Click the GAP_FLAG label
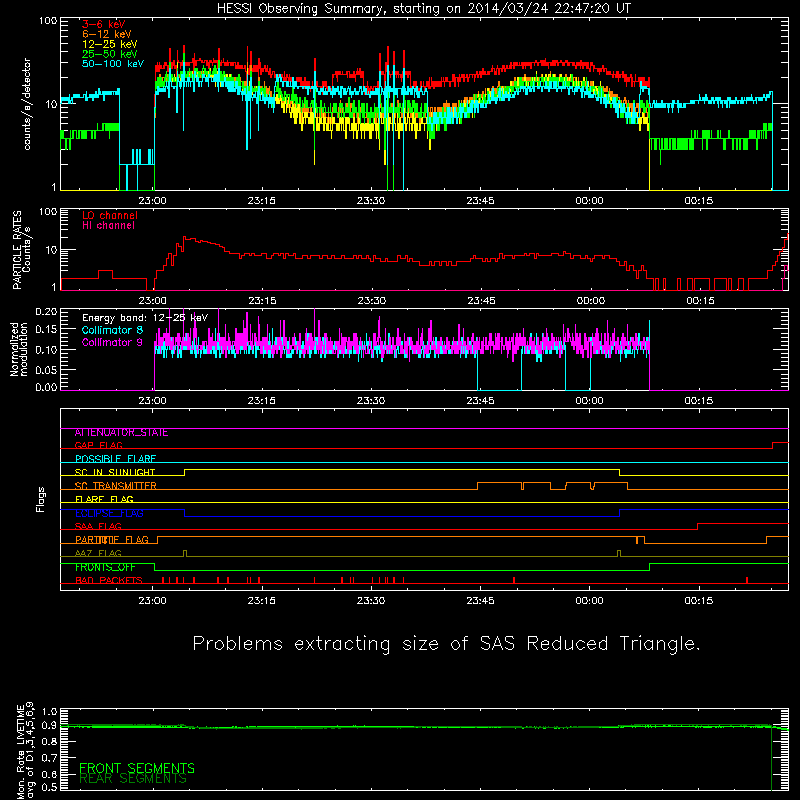Viewport: 800px width, 800px height. [x=98, y=445]
